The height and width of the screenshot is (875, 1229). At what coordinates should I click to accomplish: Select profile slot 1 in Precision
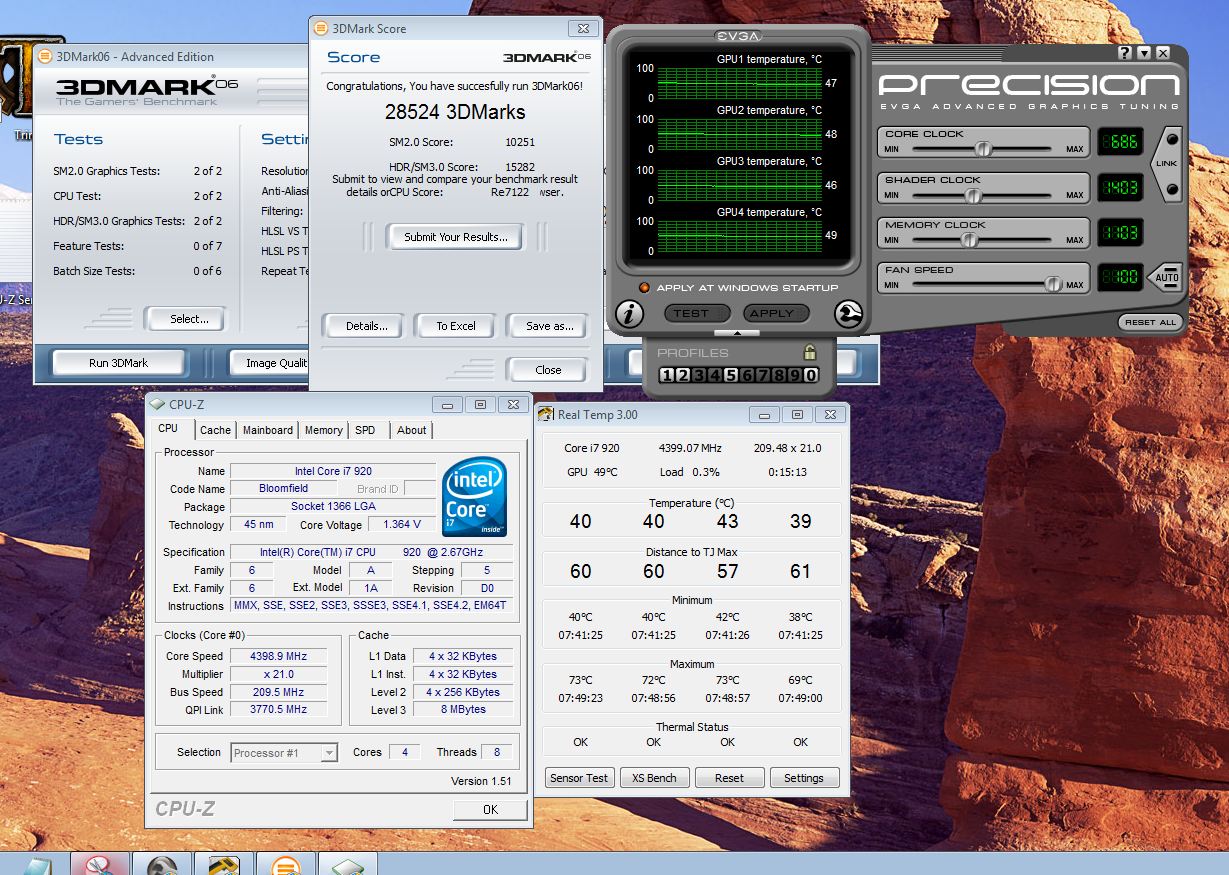point(668,375)
